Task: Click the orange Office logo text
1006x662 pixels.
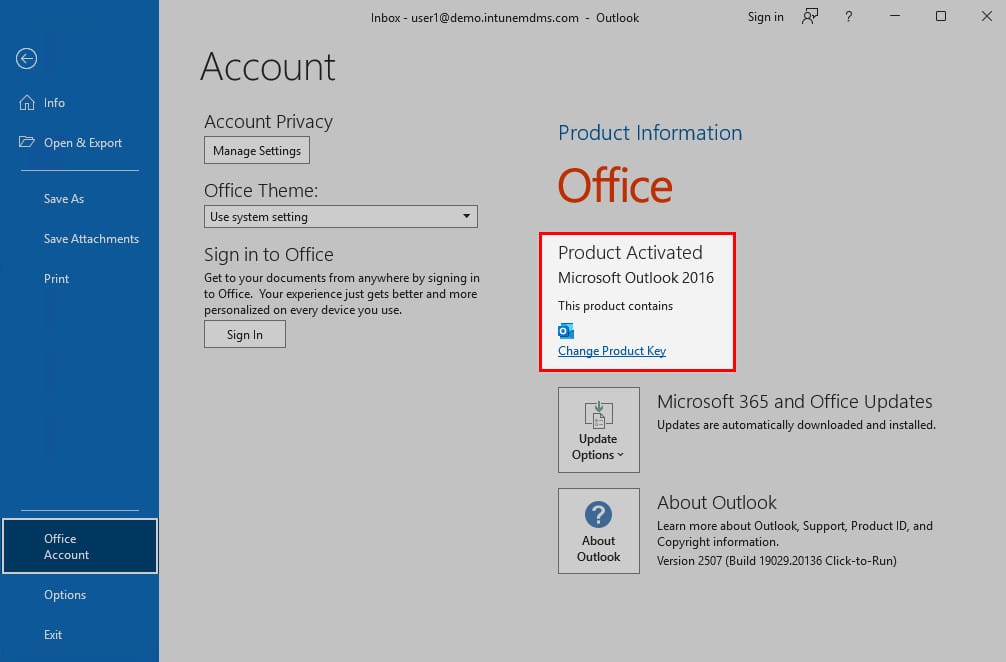Action: click(615, 185)
